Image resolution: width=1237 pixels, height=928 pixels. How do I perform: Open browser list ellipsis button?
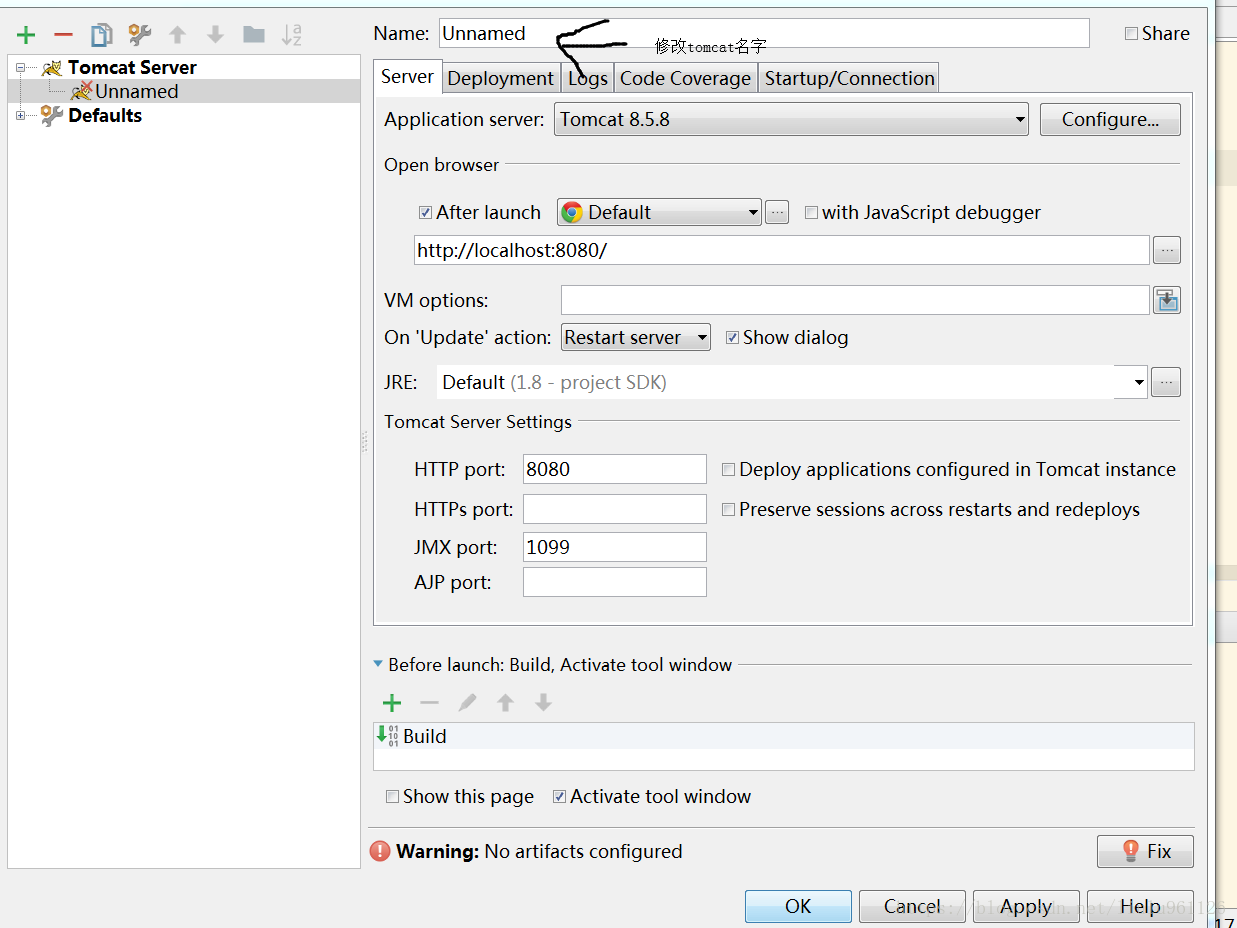coord(777,212)
